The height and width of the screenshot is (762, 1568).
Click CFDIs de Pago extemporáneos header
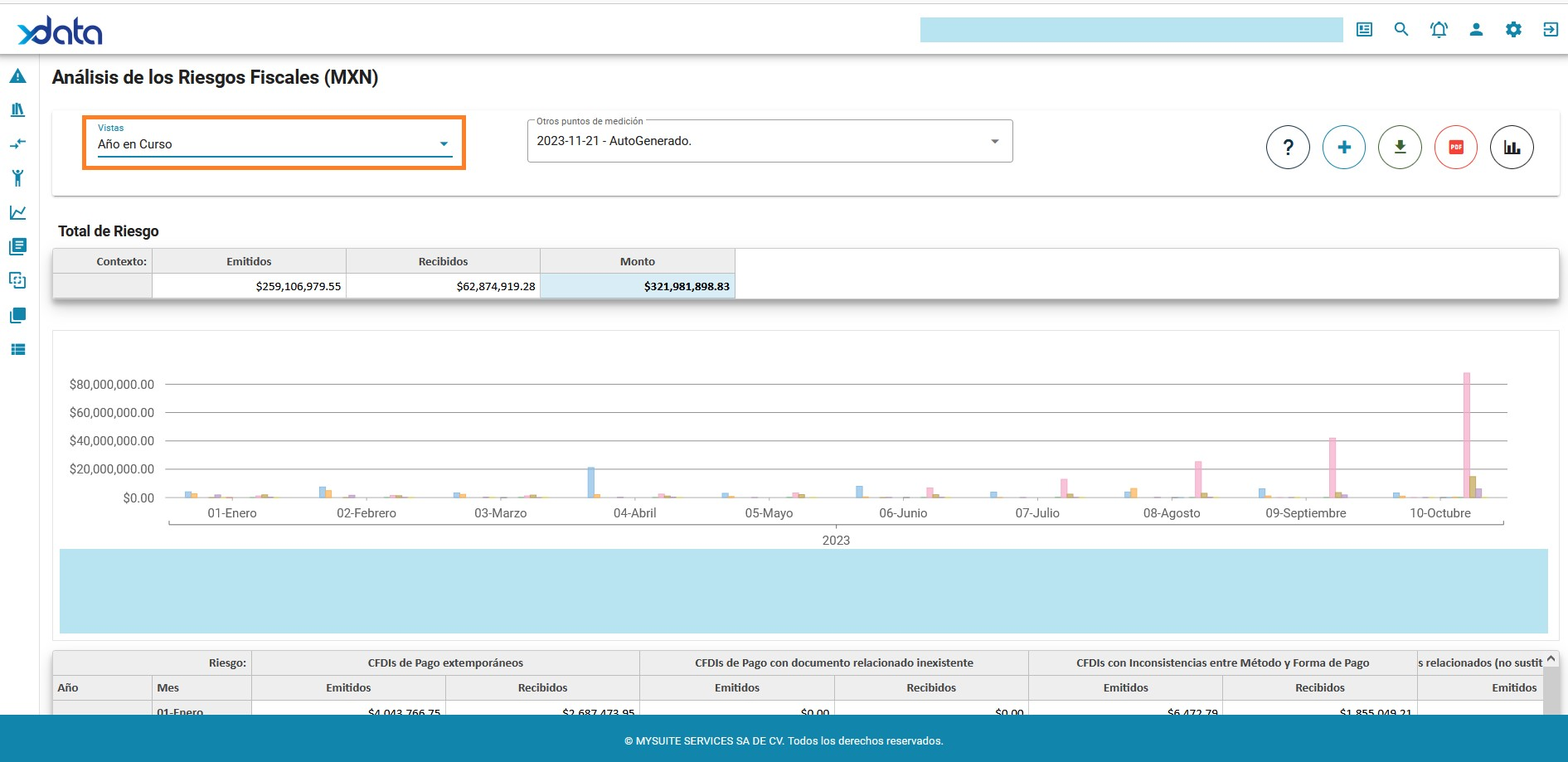click(x=445, y=663)
